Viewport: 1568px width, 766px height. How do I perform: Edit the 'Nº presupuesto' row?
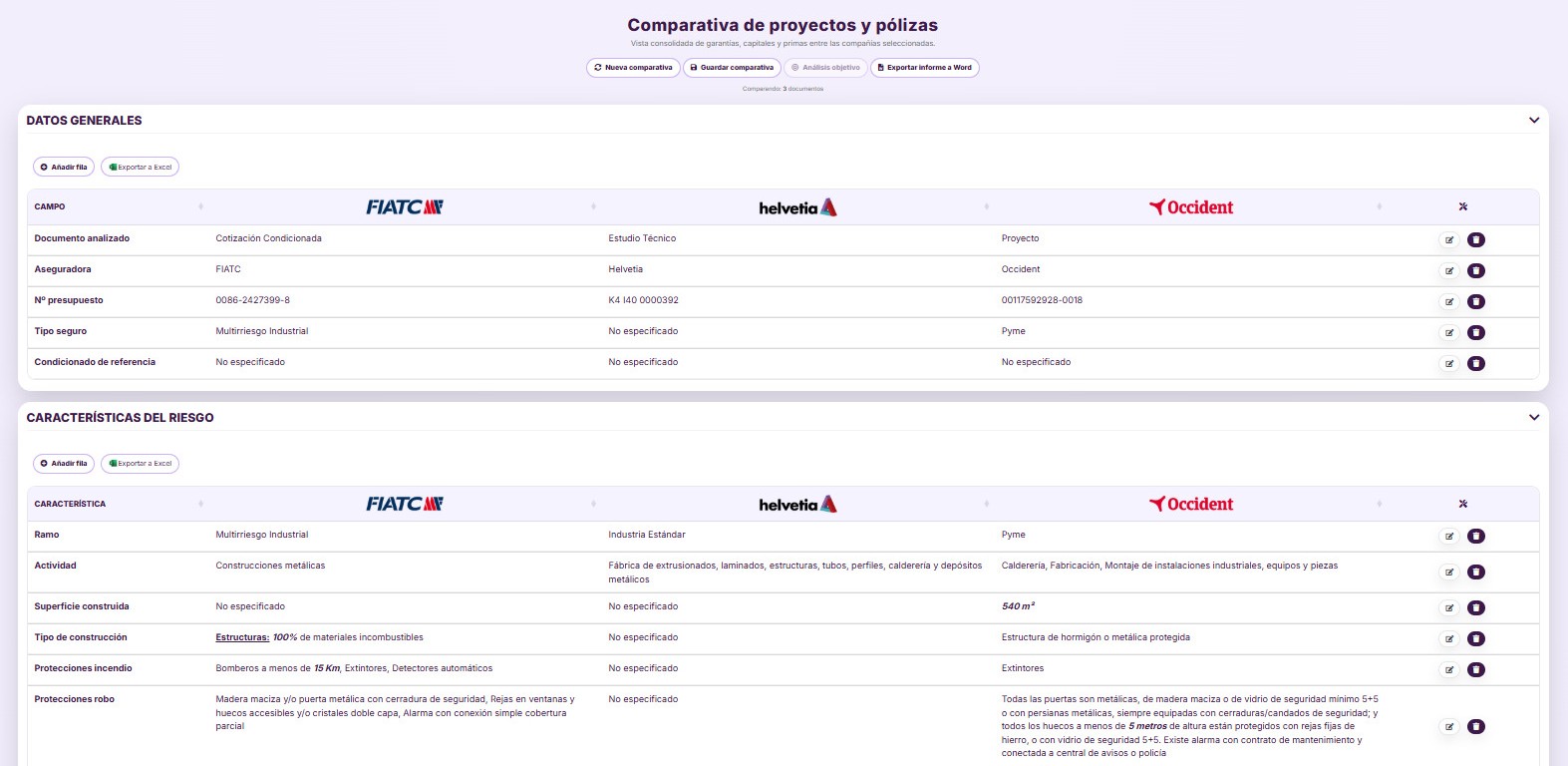coord(1449,302)
